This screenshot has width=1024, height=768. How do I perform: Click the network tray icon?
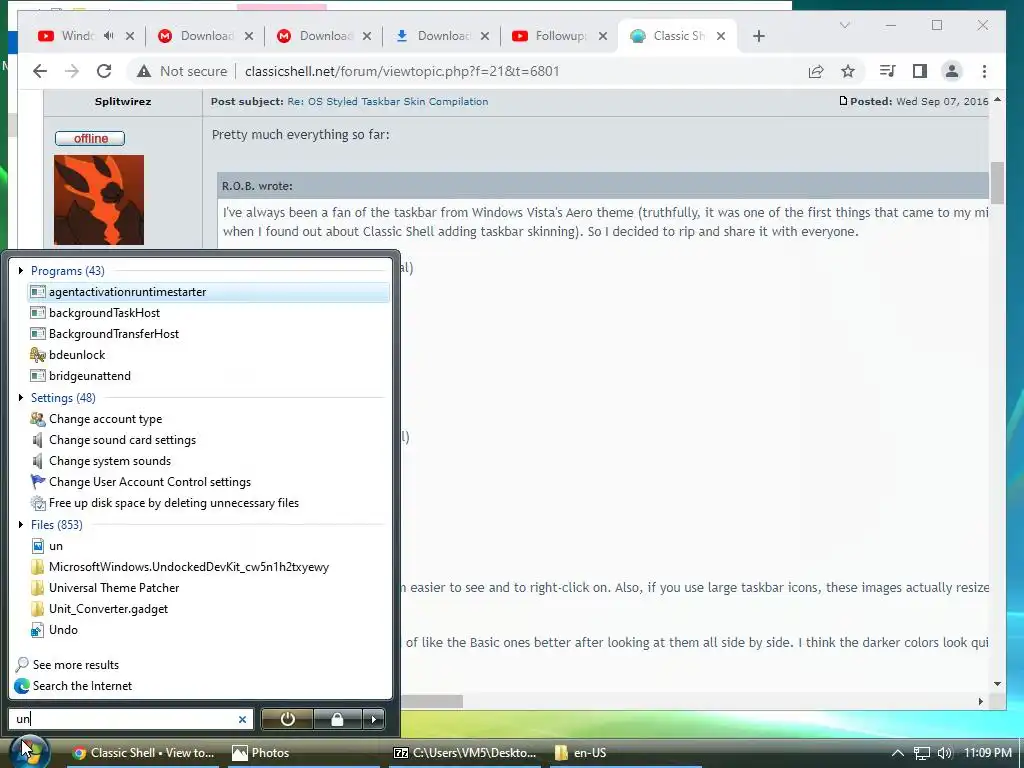click(x=922, y=753)
